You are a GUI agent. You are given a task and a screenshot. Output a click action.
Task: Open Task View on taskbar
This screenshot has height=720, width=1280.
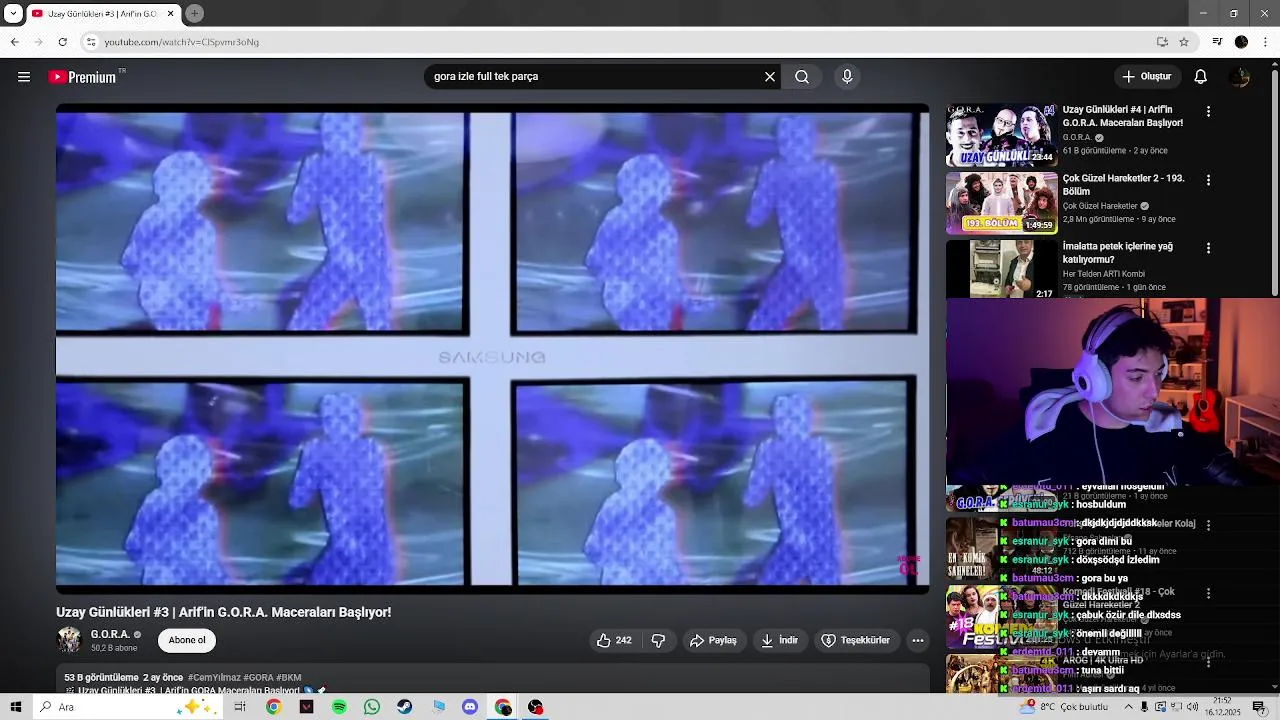pos(240,707)
